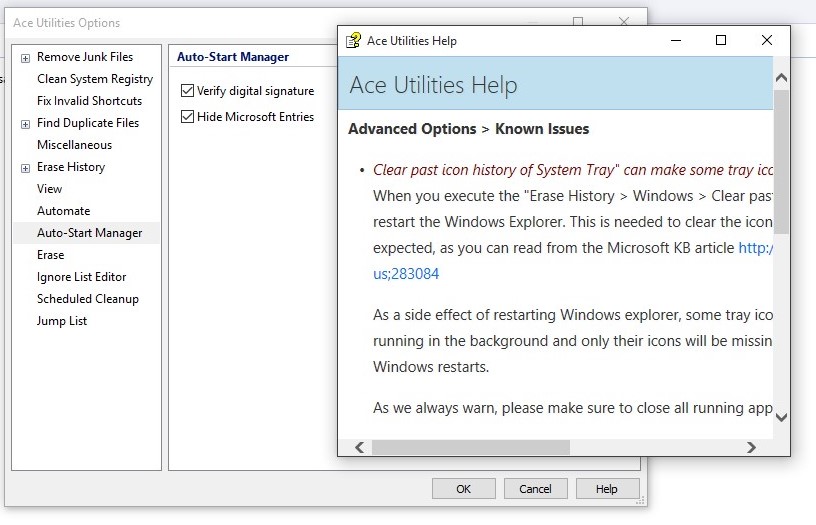This screenshot has height=525, width=816.
Task: Expand the Remove Junk Files node
Action: click(x=25, y=58)
